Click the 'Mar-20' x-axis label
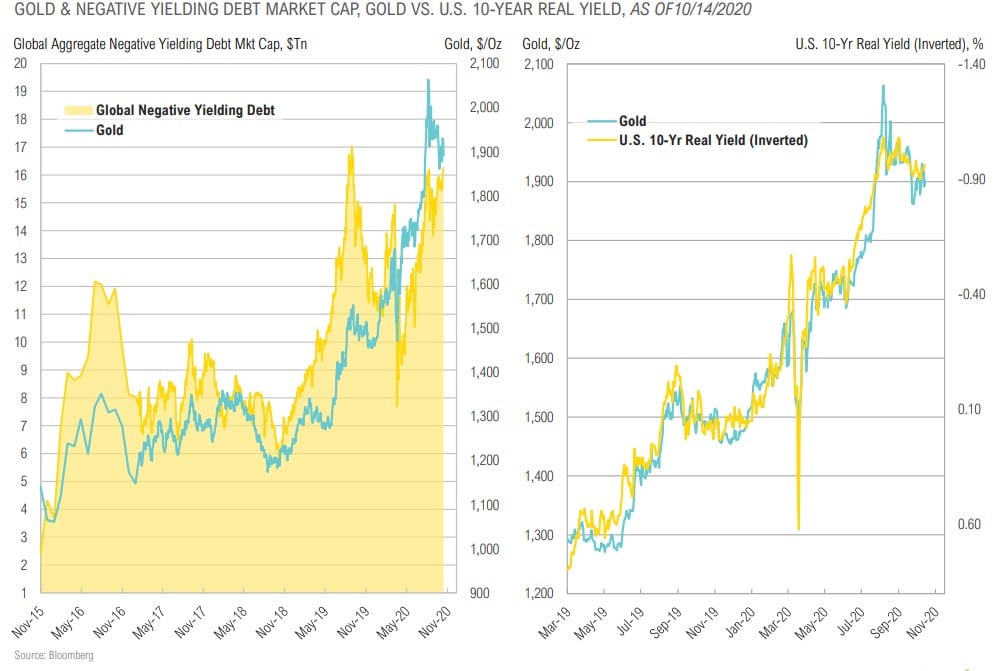Viewport: 1006px width, 671px height. (777, 621)
